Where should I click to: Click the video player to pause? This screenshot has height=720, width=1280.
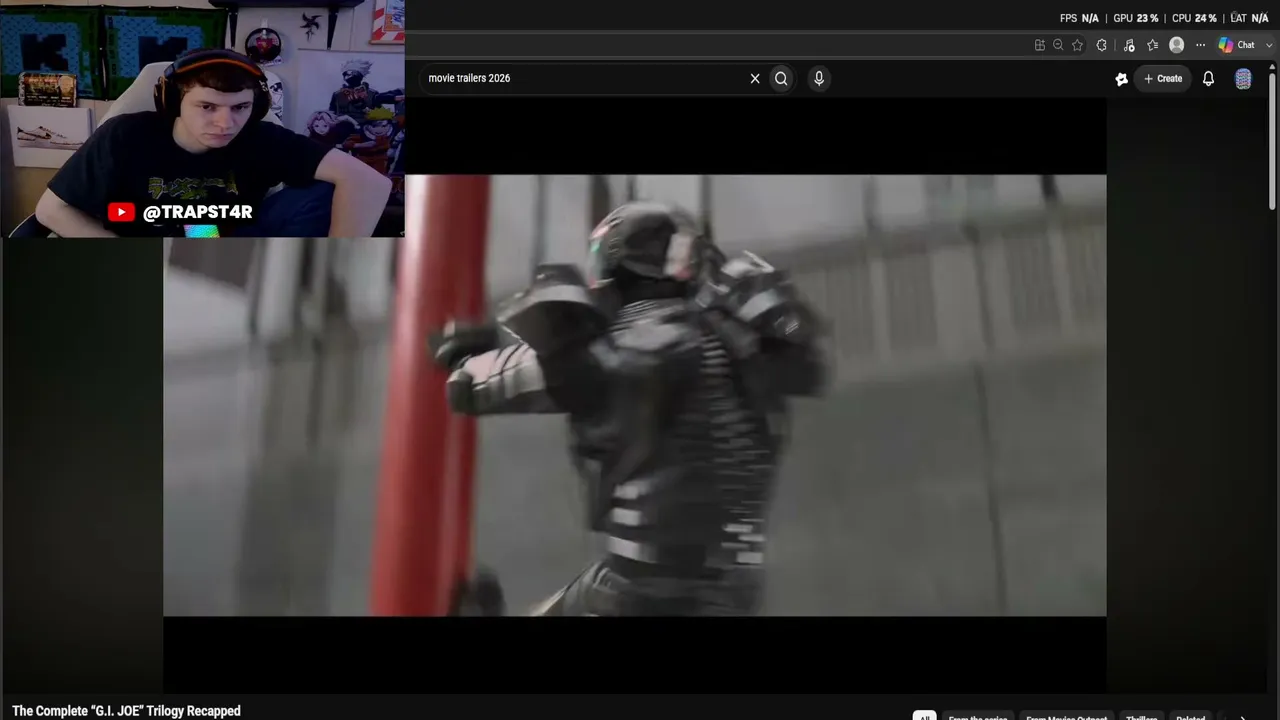(635, 395)
